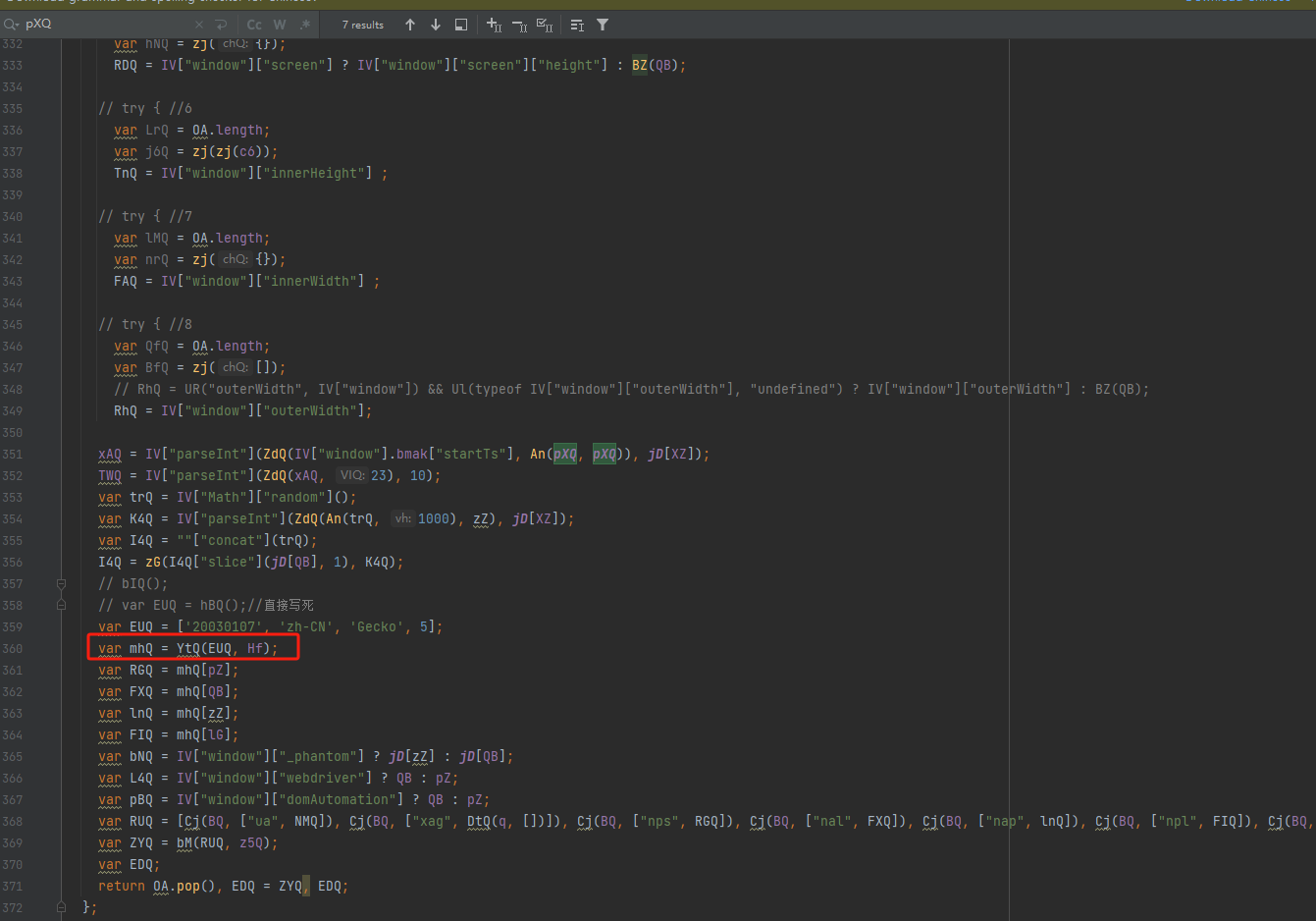This screenshot has height=921, width=1316.
Task: Click the "// try { //8" comment
Action: click(145, 324)
